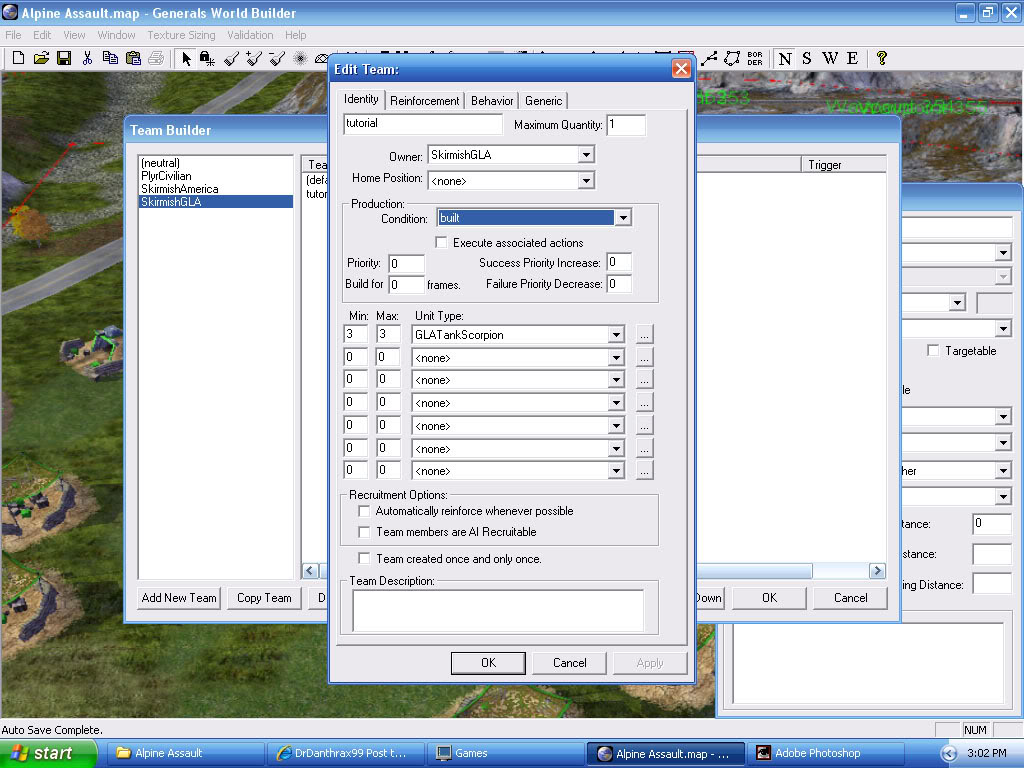Save the map with the floppy icon

pyautogui.click(x=64, y=58)
